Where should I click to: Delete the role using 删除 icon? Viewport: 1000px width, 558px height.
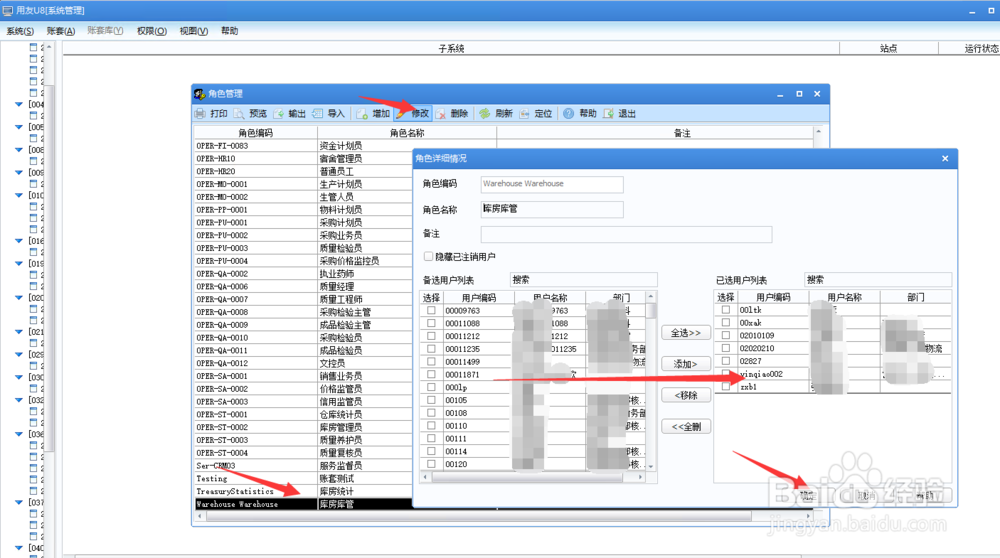(441, 114)
